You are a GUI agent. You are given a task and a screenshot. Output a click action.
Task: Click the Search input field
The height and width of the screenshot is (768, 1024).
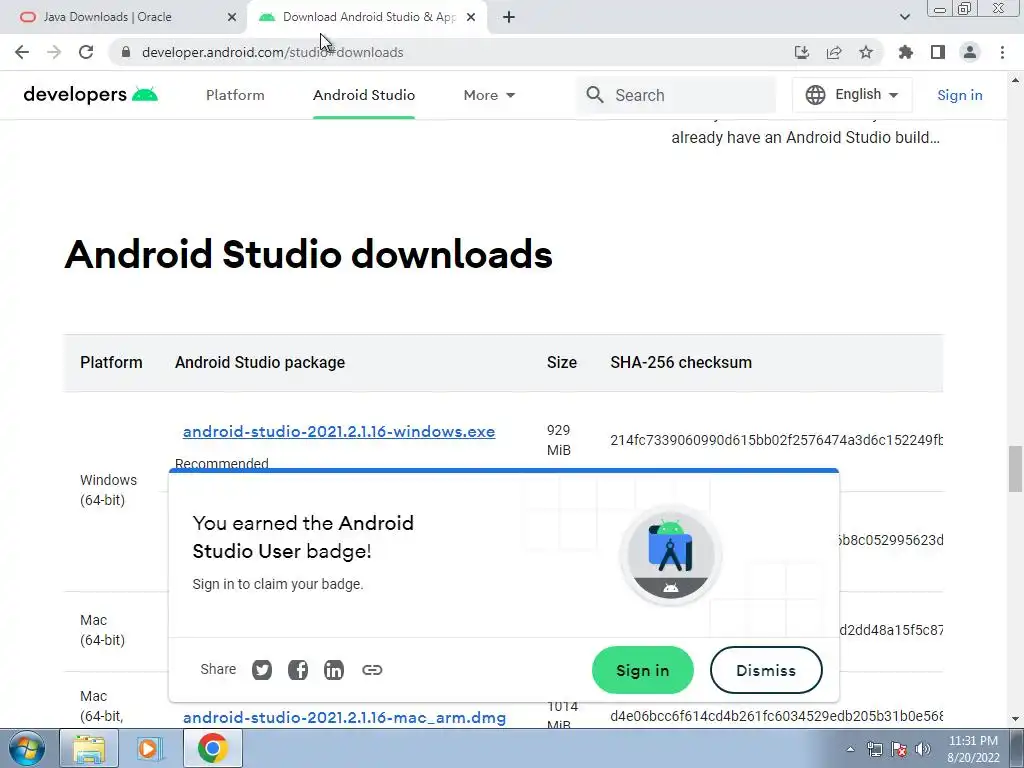(x=677, y=95)
